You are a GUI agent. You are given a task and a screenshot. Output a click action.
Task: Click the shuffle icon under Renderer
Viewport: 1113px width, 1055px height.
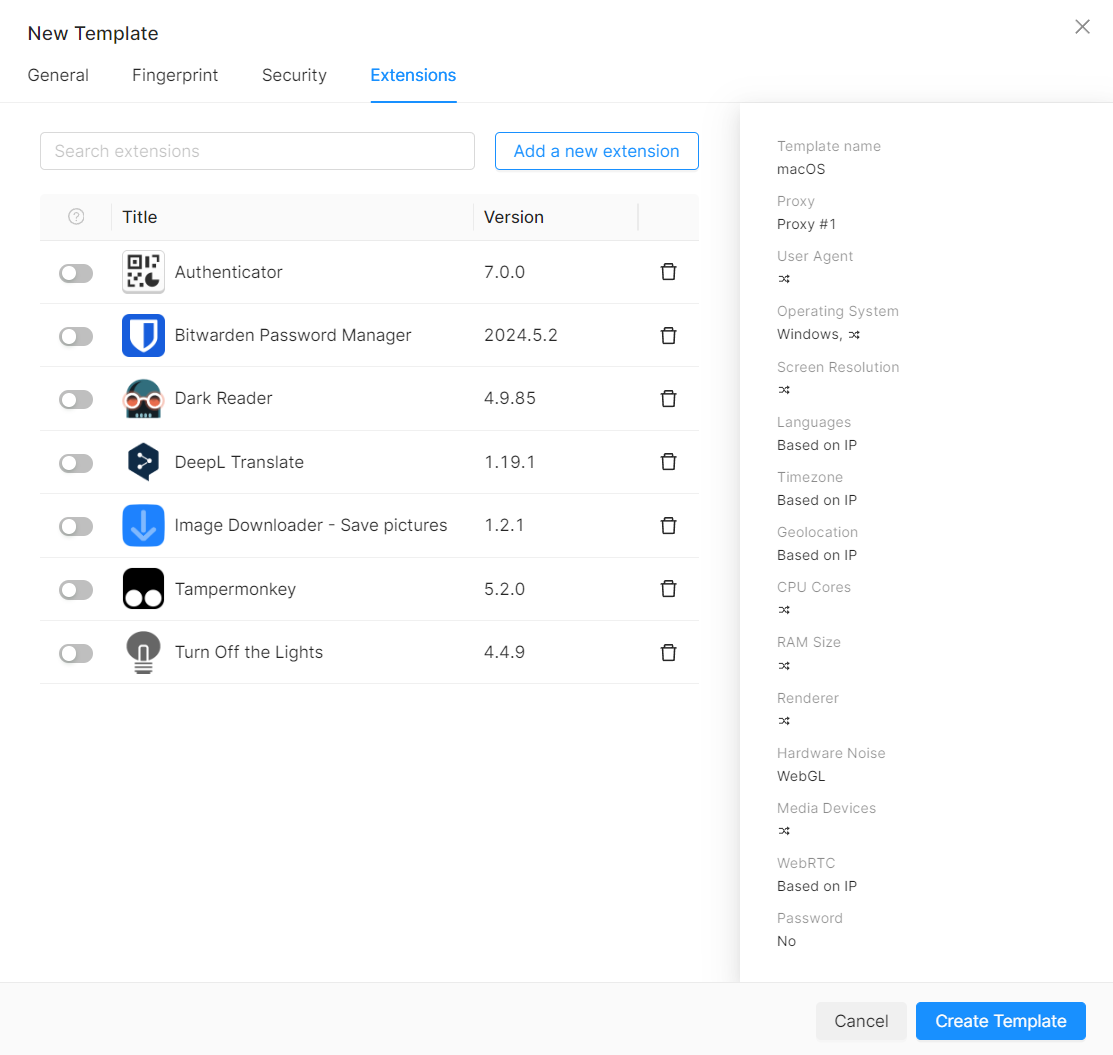click(x=784, y=721)
